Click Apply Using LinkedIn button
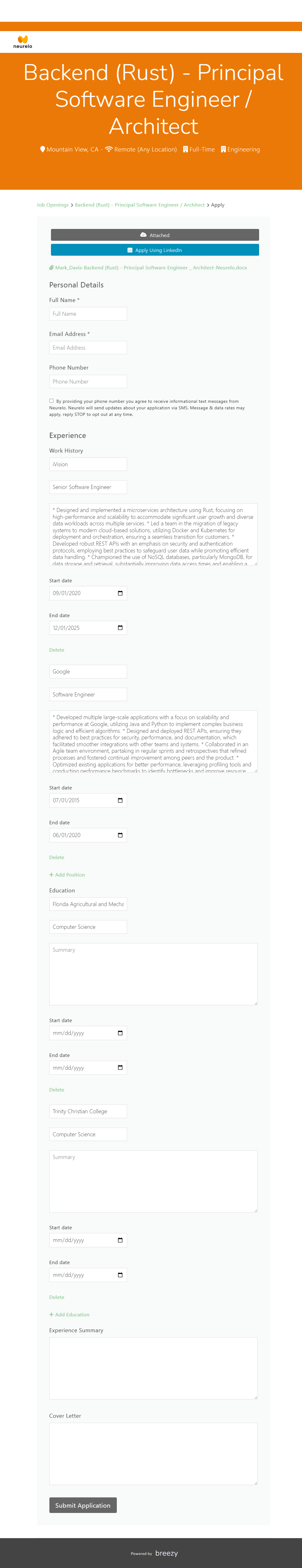 click(x=155, y=250)
